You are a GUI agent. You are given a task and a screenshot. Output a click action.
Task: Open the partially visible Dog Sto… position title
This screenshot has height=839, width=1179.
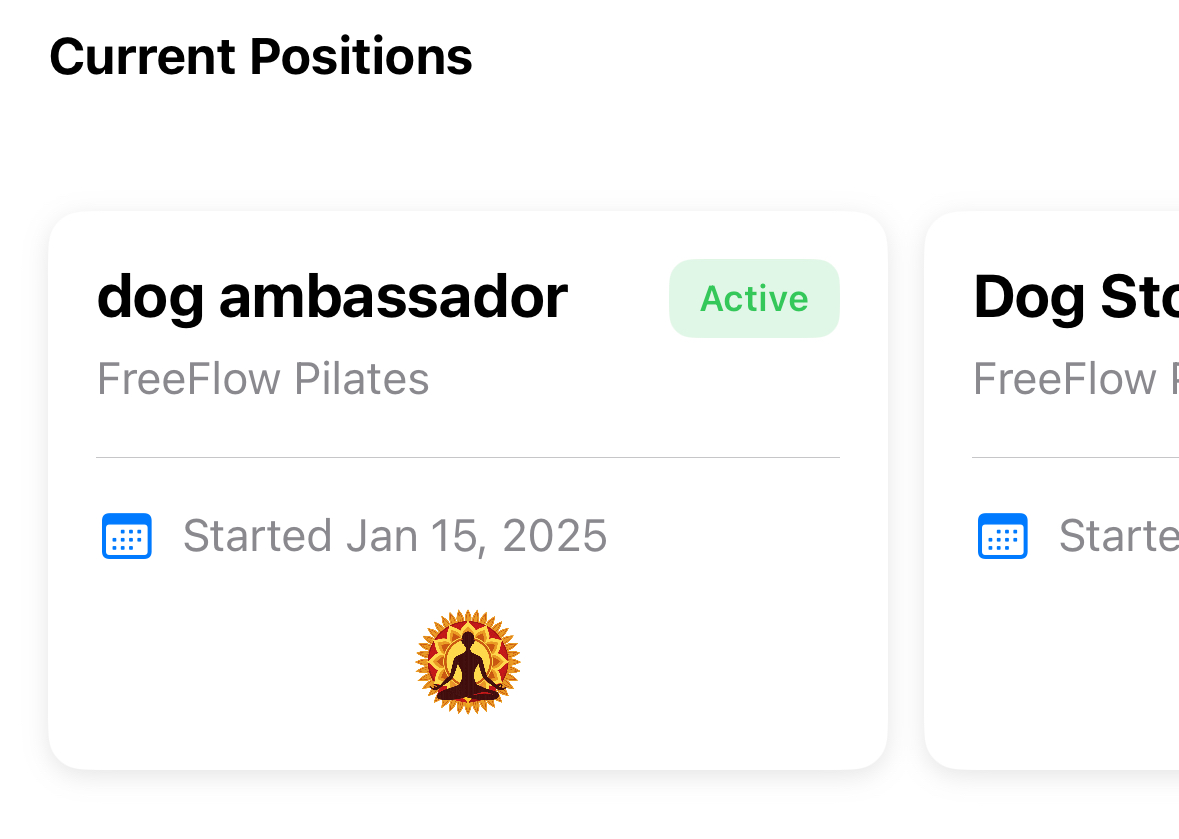point(1076,298)
